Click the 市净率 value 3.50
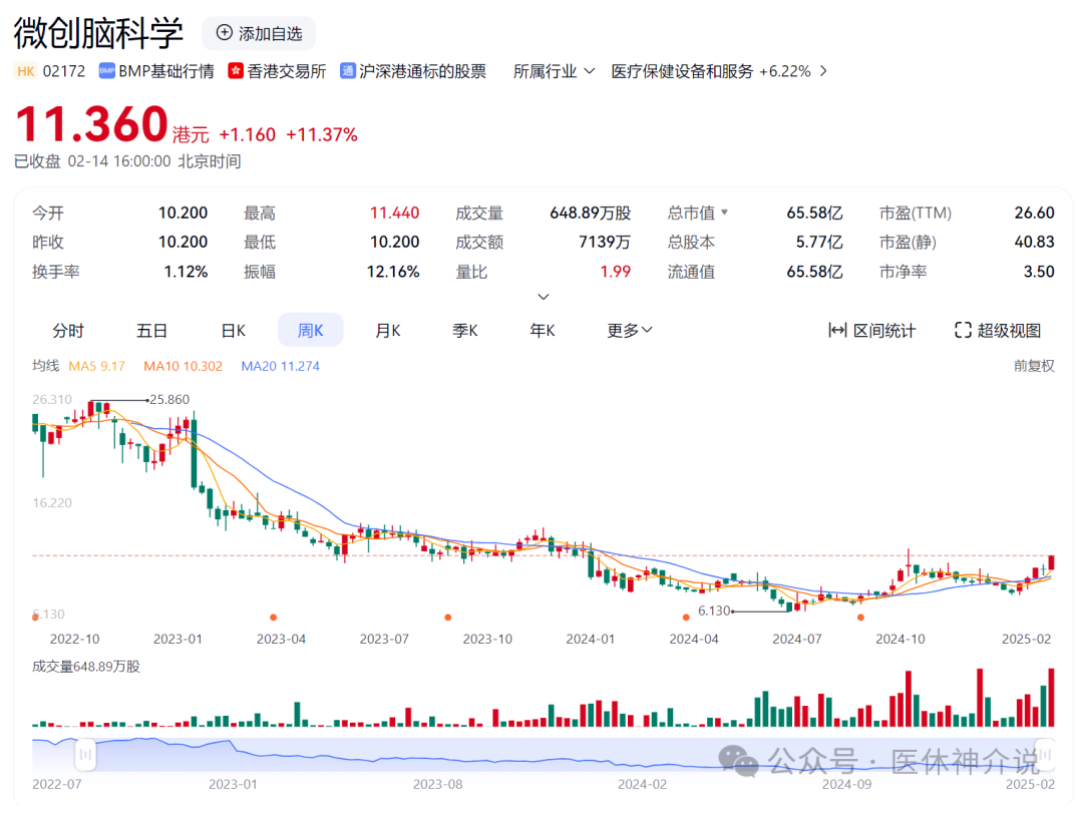 click(x=1039, y=271)
